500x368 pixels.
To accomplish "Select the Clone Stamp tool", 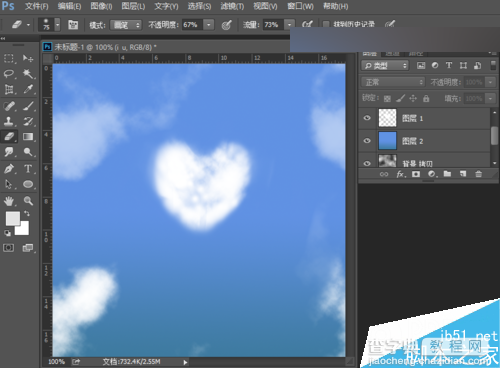I will click(9, 121).
